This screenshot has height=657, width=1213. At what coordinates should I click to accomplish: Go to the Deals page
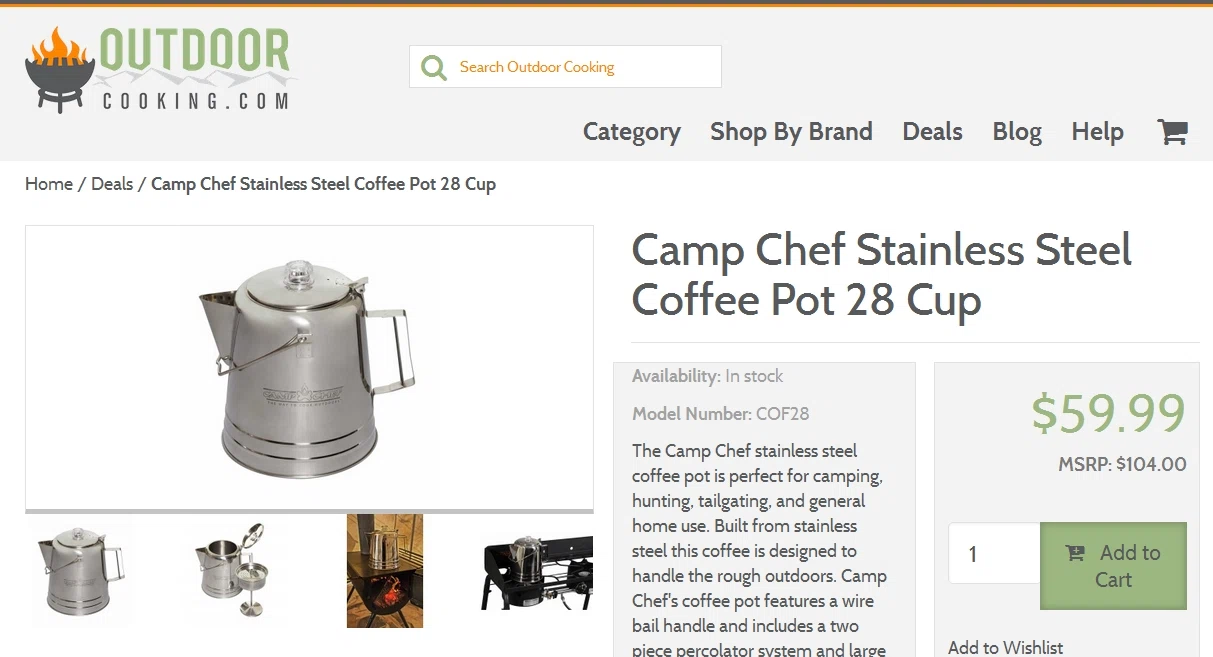(x=932, y=131)
